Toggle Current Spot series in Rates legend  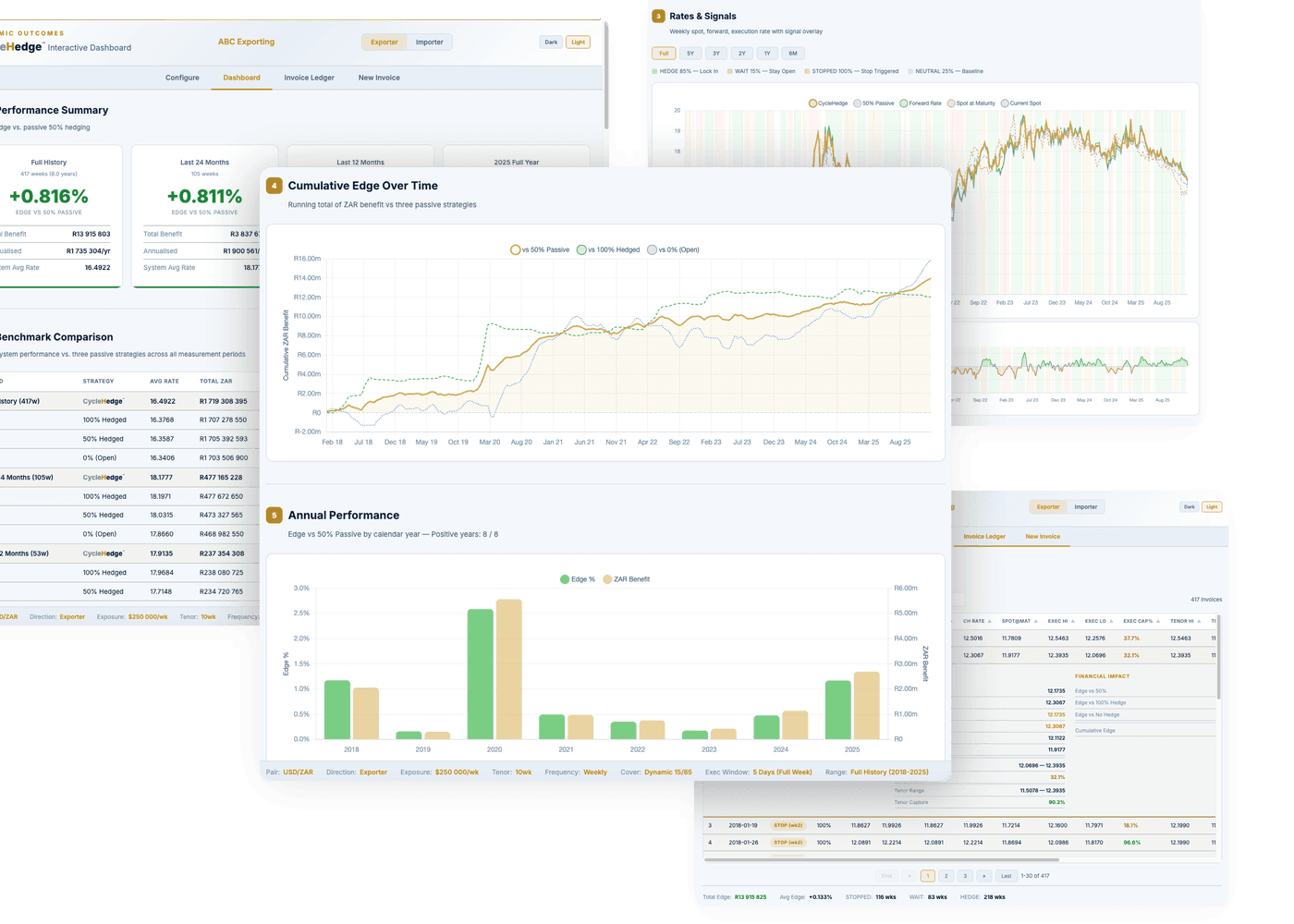[x=1020, y=103]
